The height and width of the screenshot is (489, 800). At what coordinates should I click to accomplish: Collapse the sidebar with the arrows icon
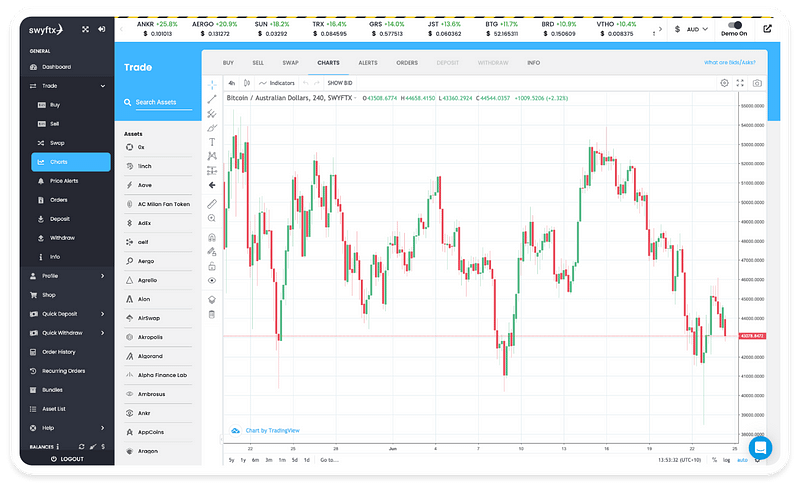tap(85, 29)
